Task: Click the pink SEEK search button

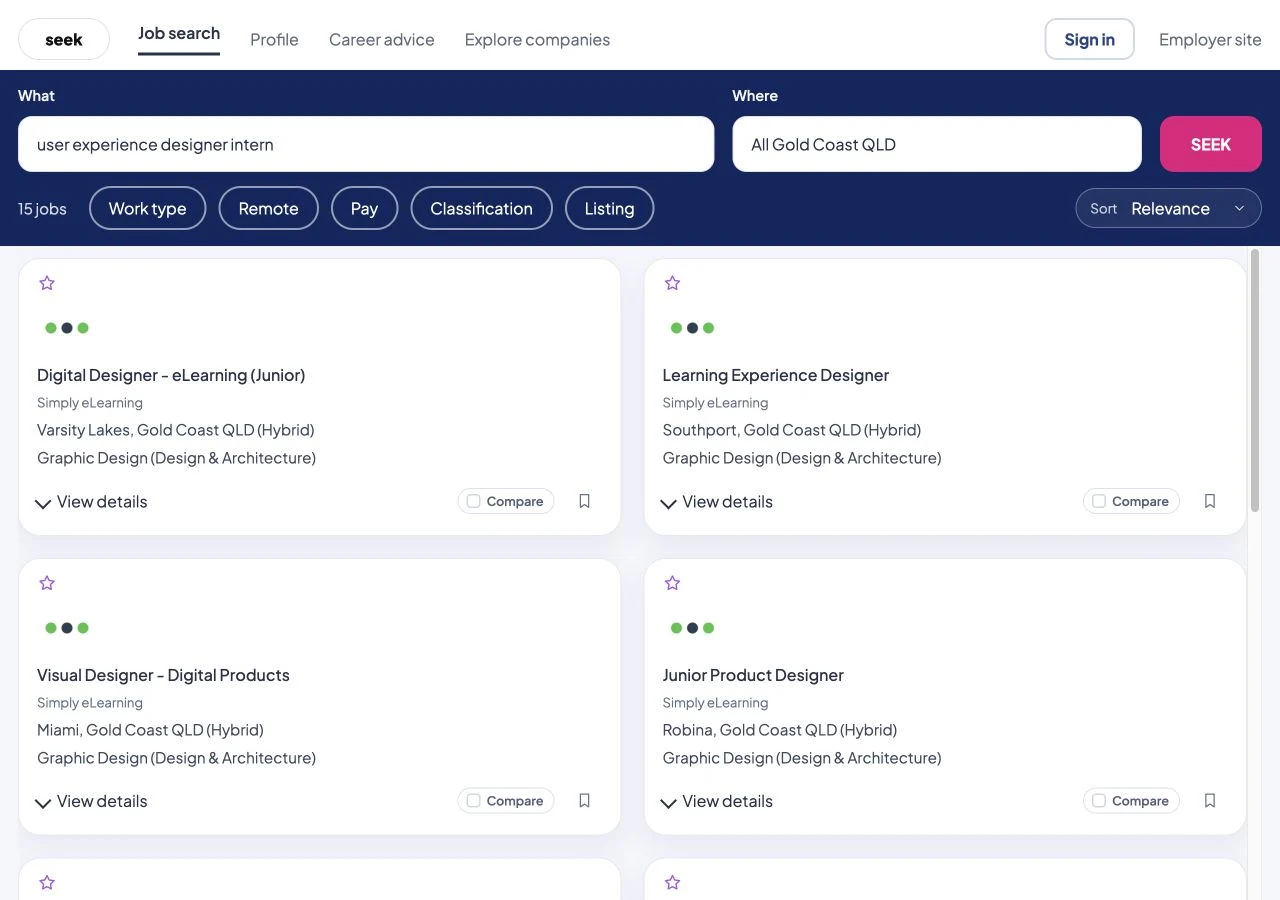Action: (1210, 144)
